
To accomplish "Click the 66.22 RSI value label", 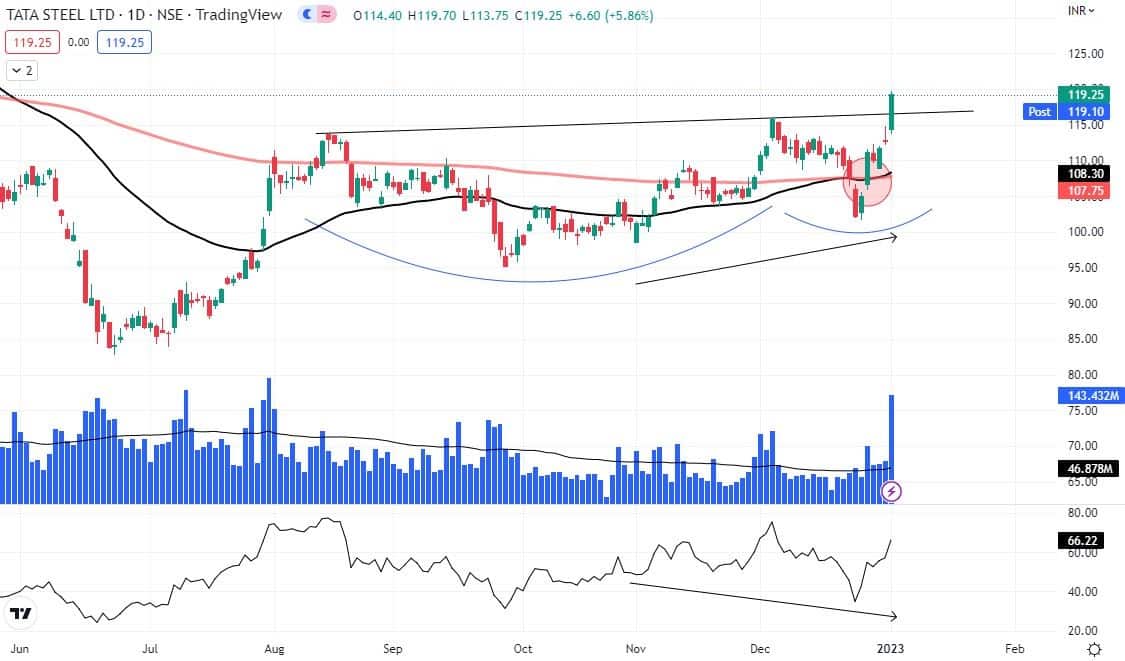I will [x=1085, y=541].
